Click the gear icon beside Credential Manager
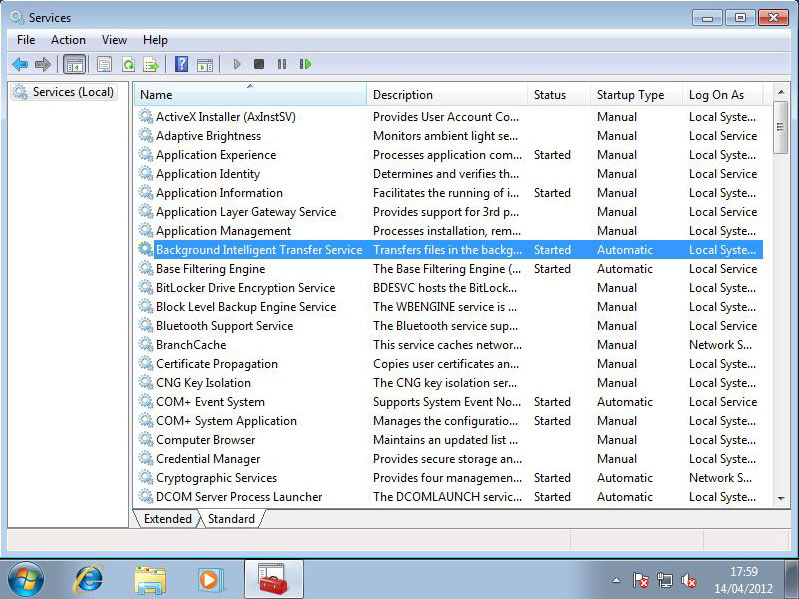This screenshot has width=799, height=599. (146, 458)
